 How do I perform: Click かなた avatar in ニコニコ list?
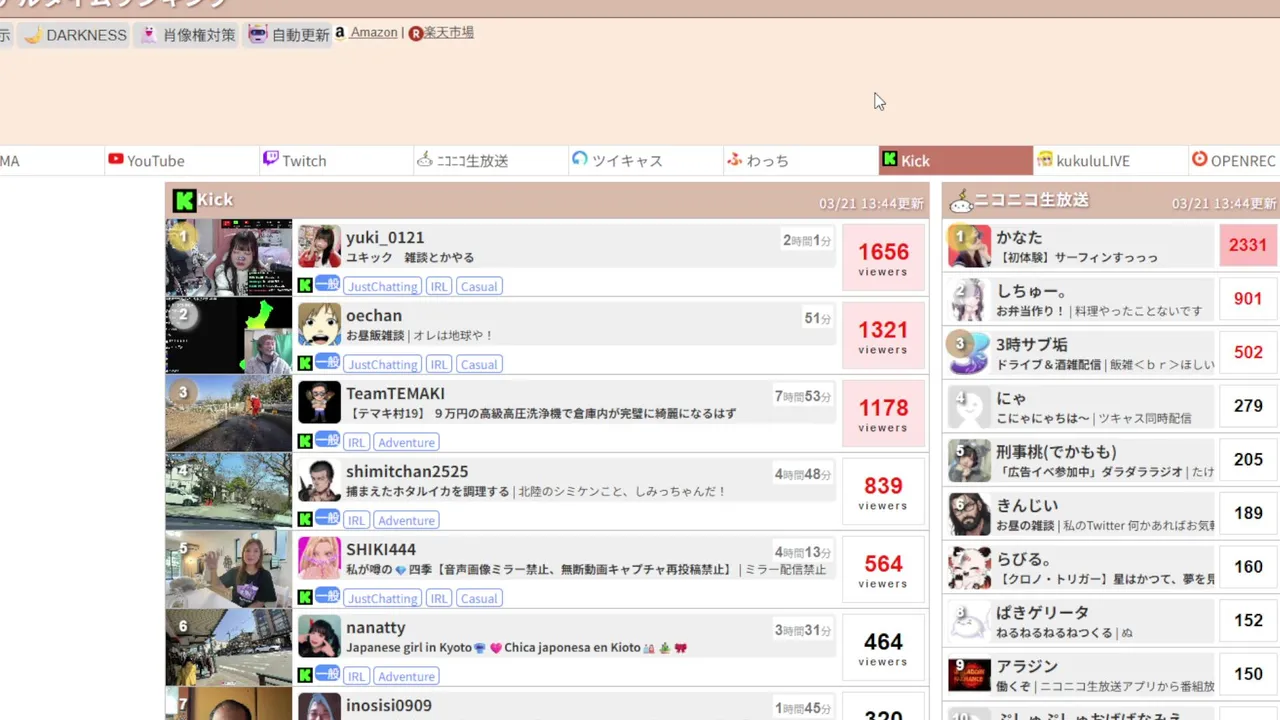969,246
